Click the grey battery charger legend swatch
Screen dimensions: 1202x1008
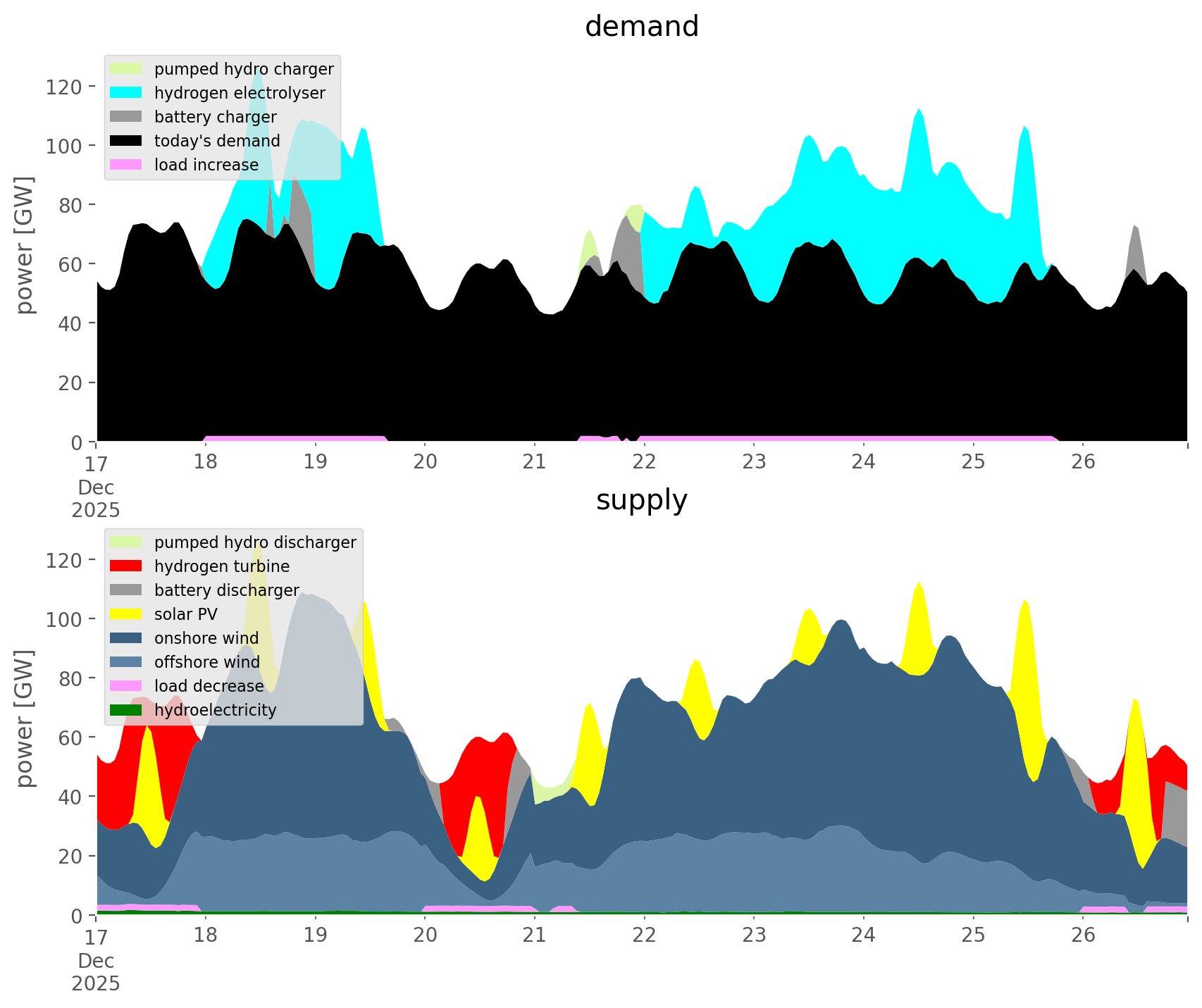click(126, 117)
